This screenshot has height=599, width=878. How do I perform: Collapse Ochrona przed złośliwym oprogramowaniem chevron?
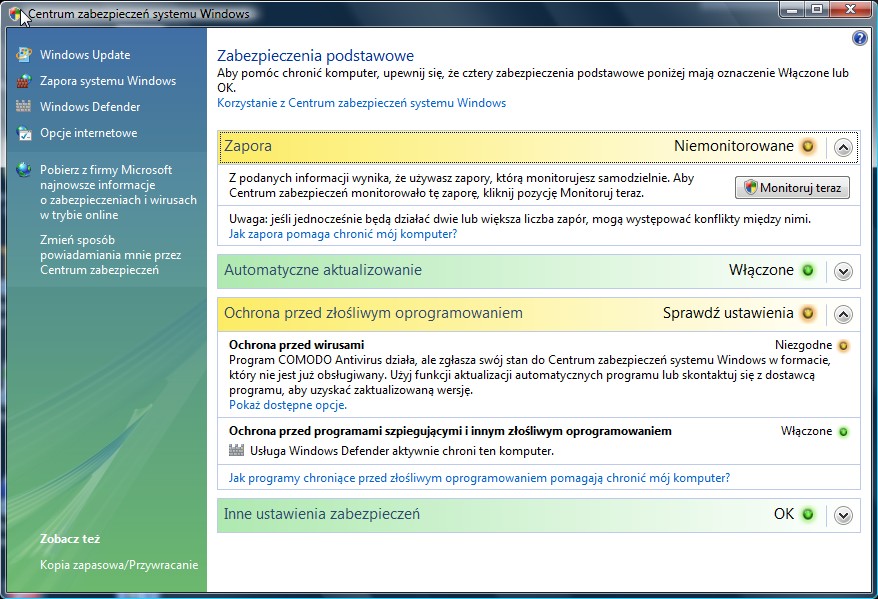coord(843,314)
